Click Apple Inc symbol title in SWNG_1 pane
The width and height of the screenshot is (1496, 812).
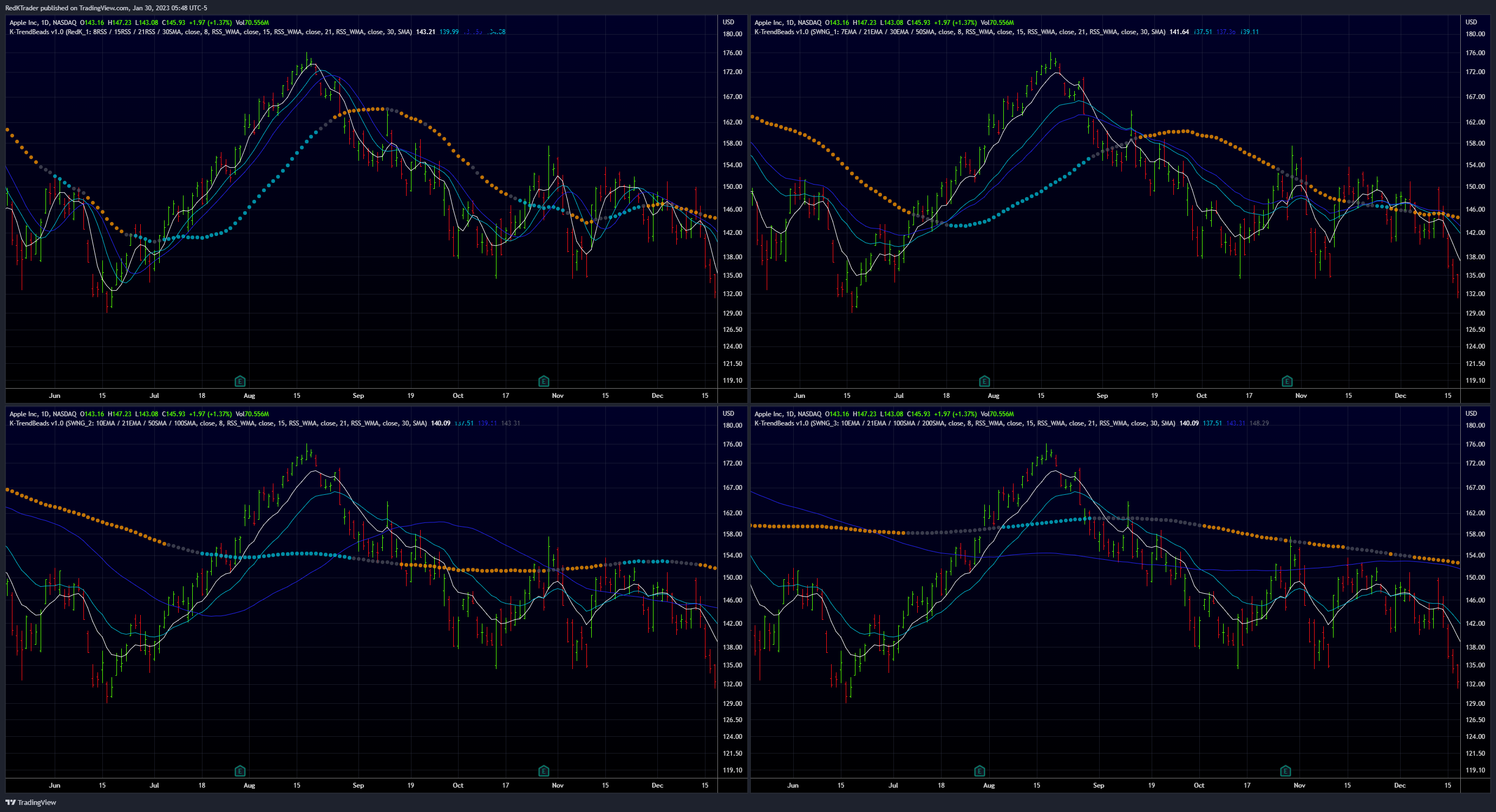click(x=787, y=23)
